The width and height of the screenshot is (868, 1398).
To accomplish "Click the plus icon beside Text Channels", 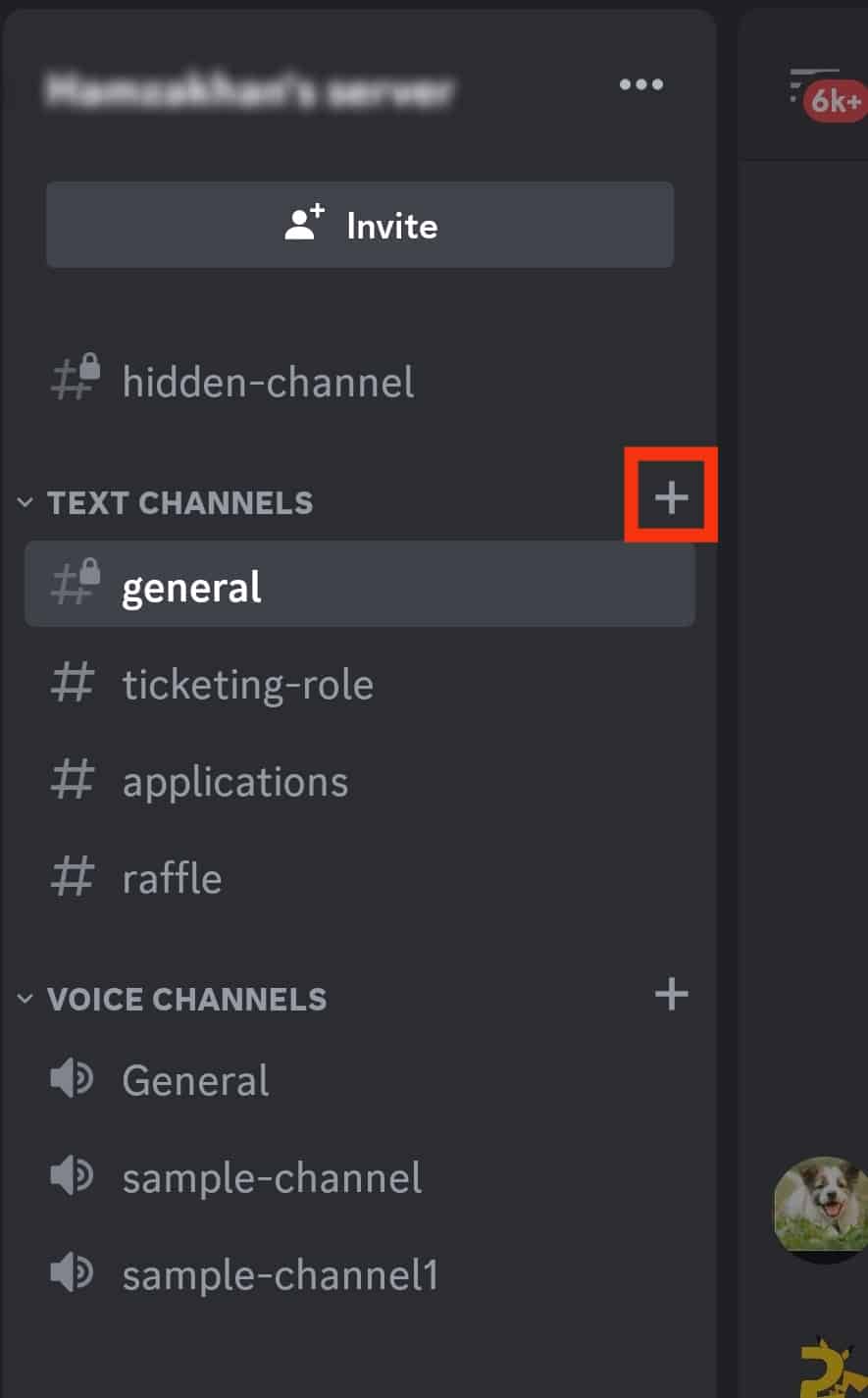I will click(x=672, y=498).
